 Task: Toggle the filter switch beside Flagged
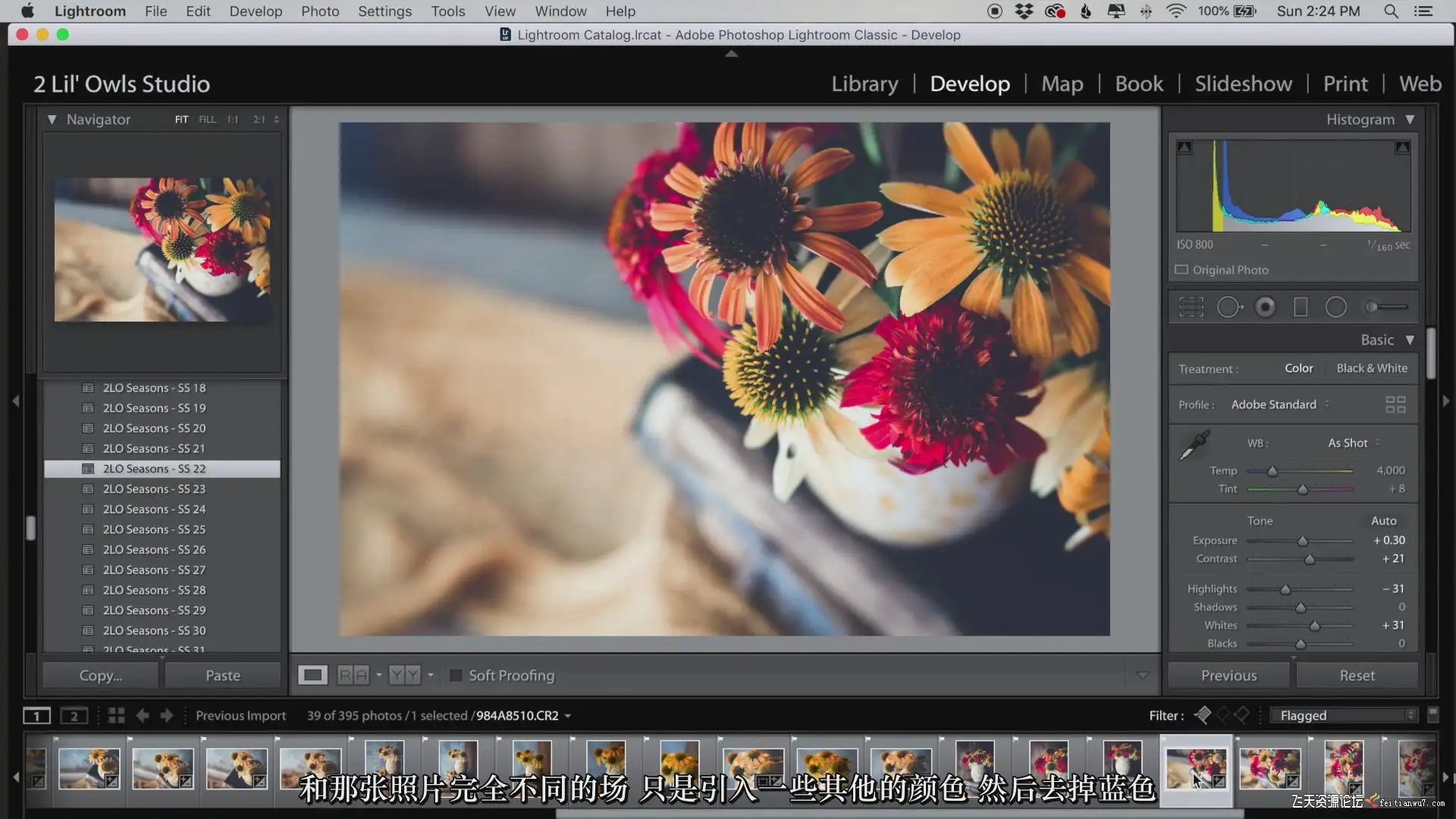pyautogui.click(x=1432, y=714)
